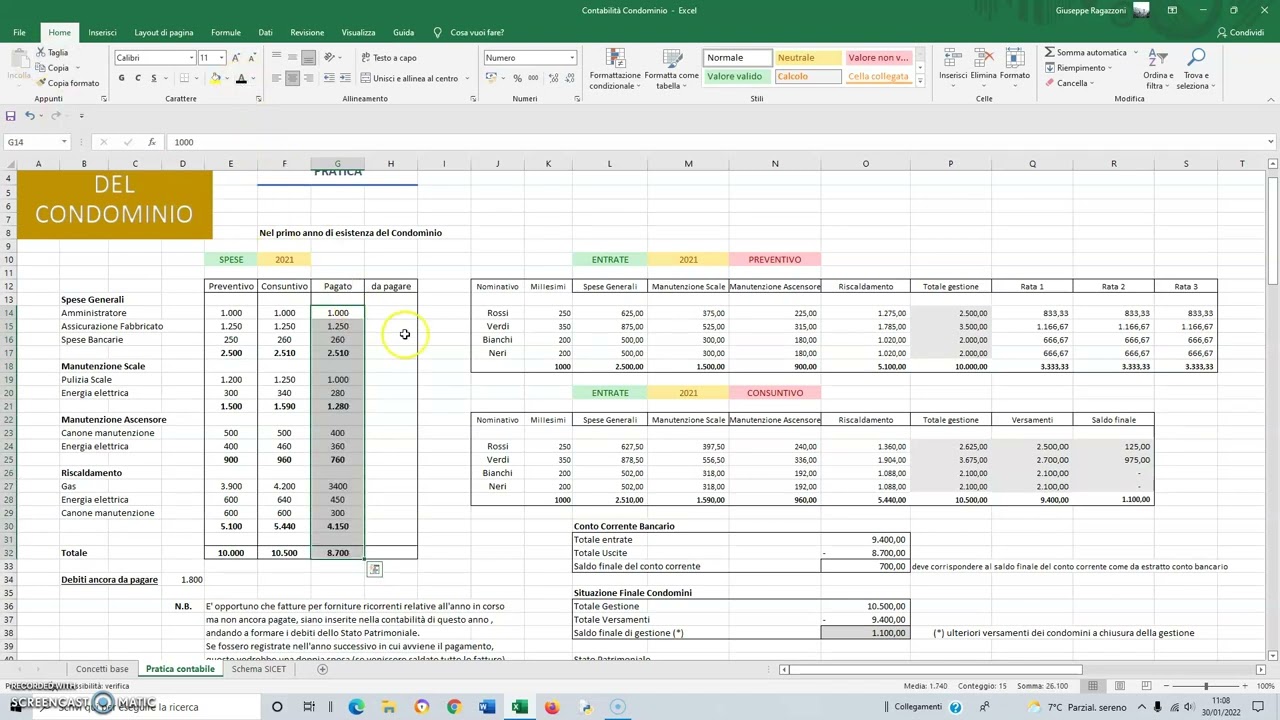
Task: Toggle bold (G) formatting
Action: tap(122, 78)
